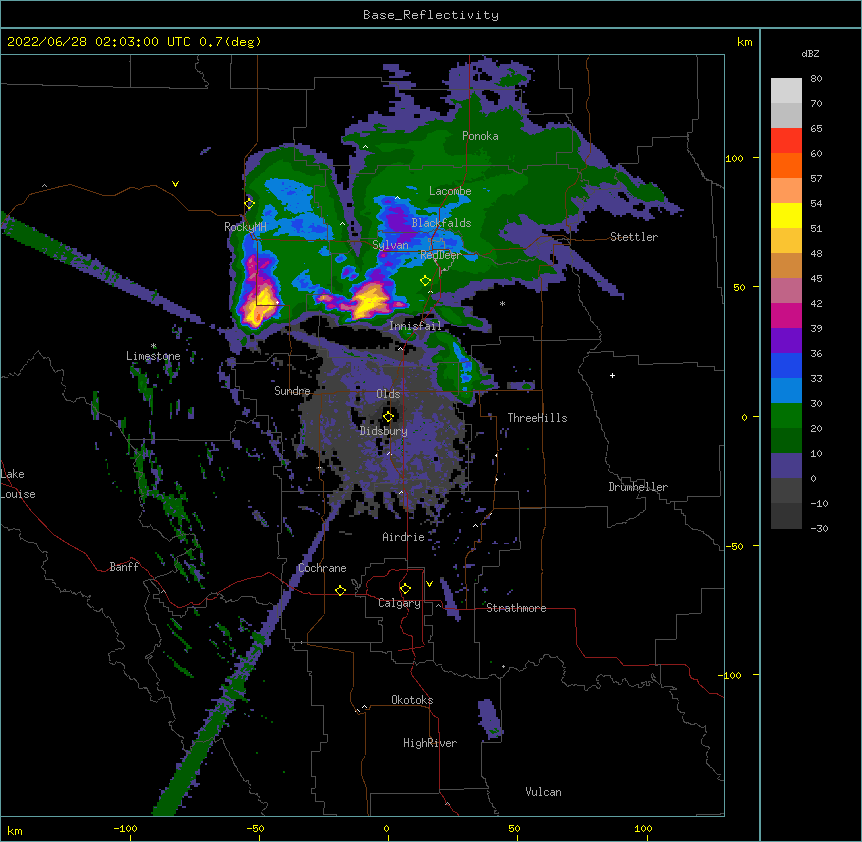Pick the bright green 20–30 dBZ swatch
This screenshot has height=842, width=862.
pos(786,416)
